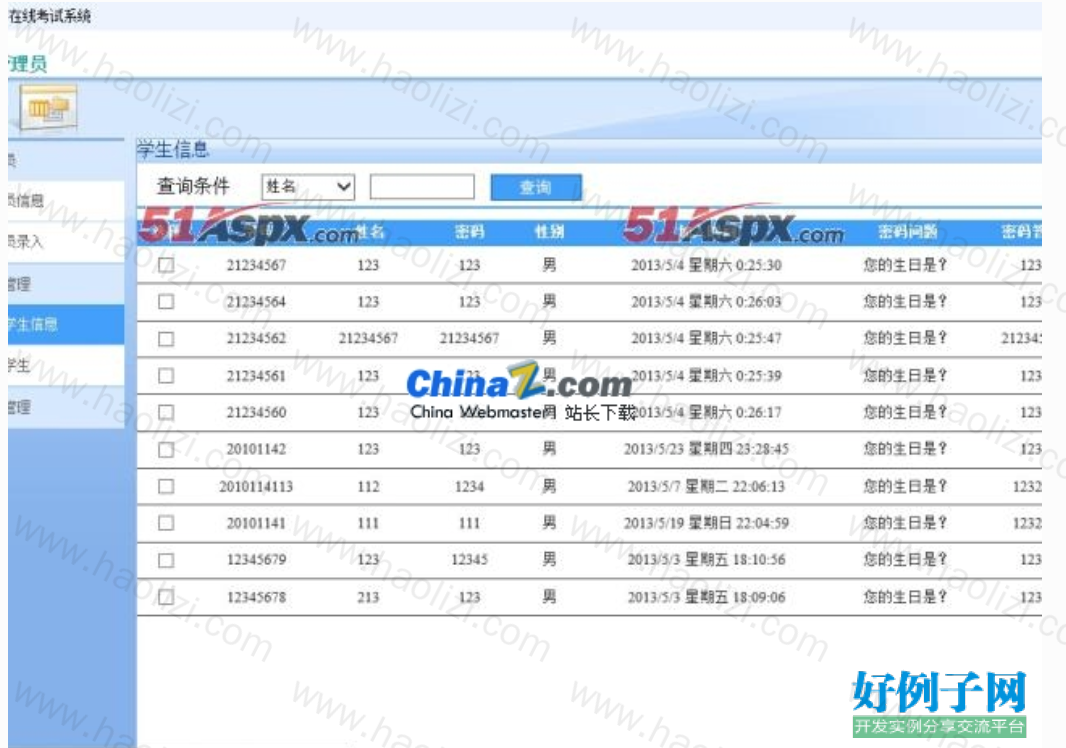
Task: Click the blue 查询 button
Action: 536,187
